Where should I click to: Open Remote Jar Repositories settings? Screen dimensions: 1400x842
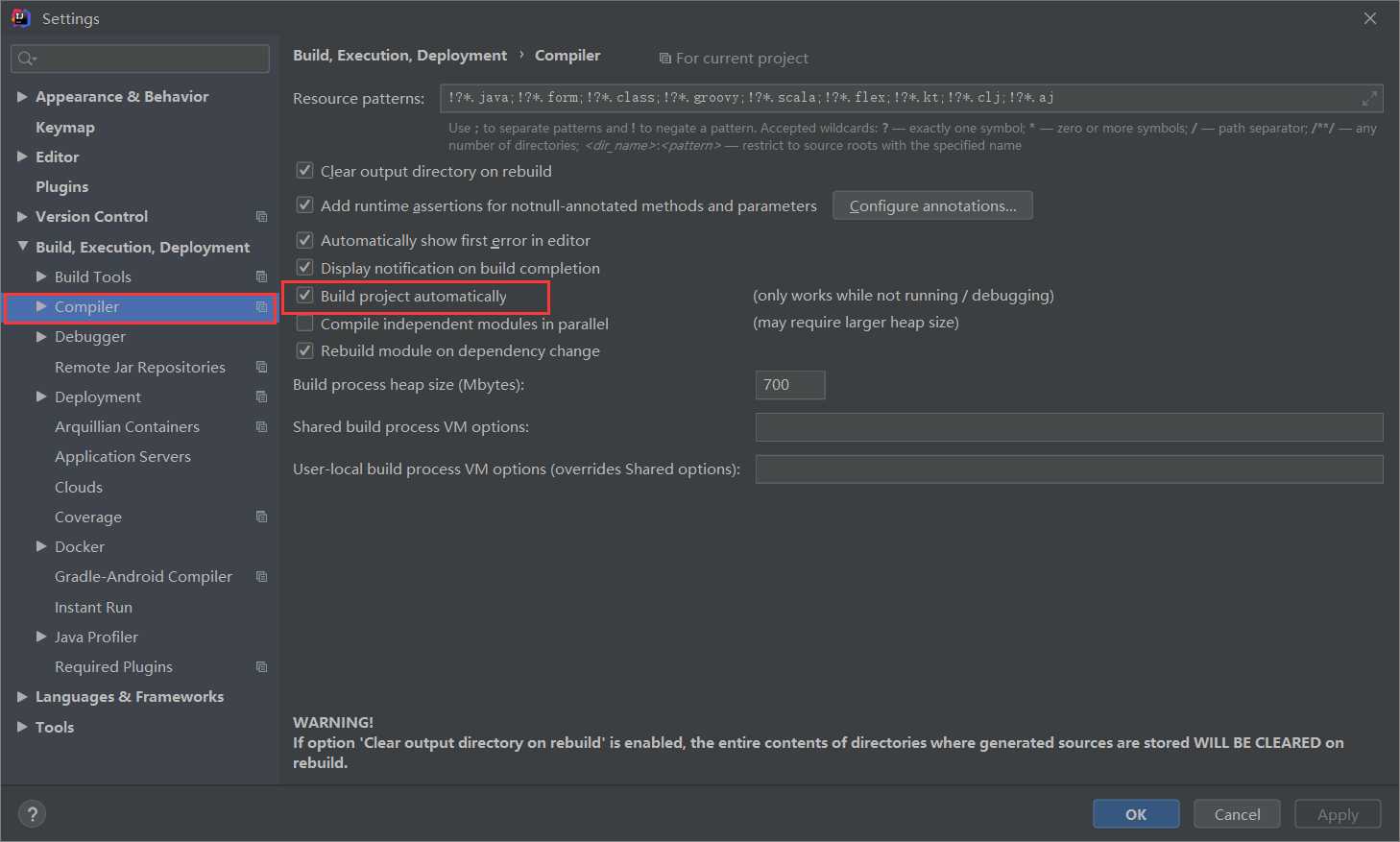click(140, 367)
